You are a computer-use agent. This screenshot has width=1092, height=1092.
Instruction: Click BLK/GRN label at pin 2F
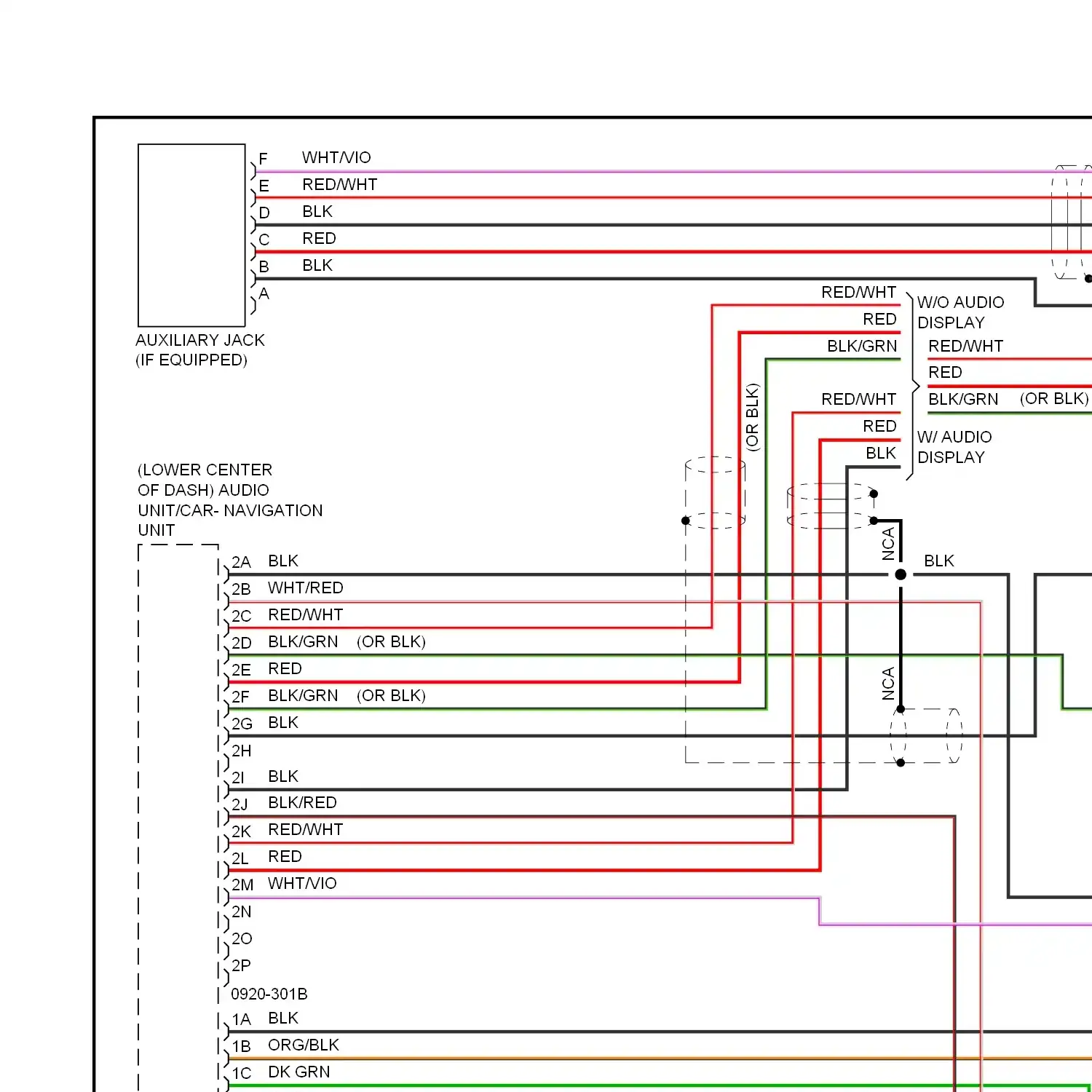[x=303, y=695]
